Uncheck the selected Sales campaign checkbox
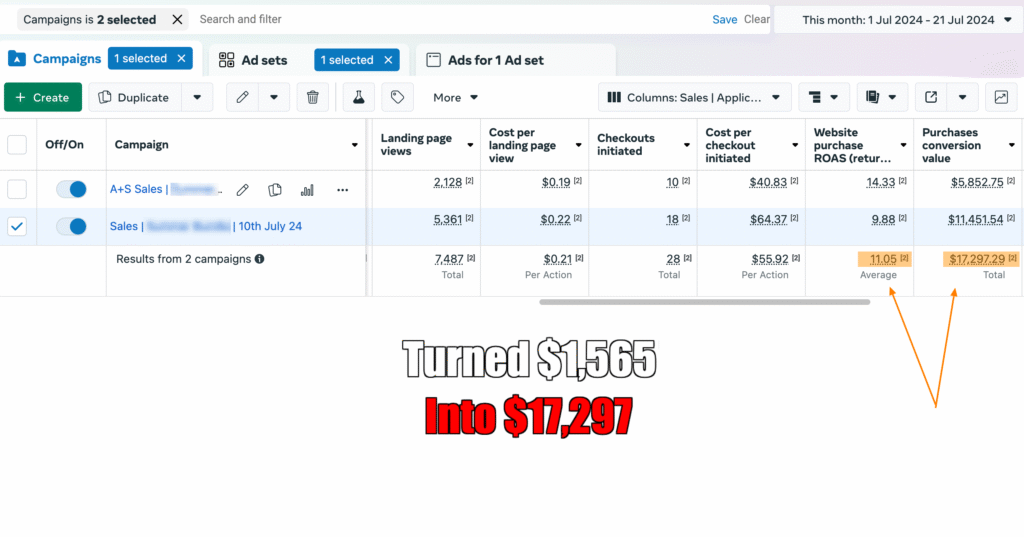This screenshot has width=1024, height=537. [x=17, y=227]
